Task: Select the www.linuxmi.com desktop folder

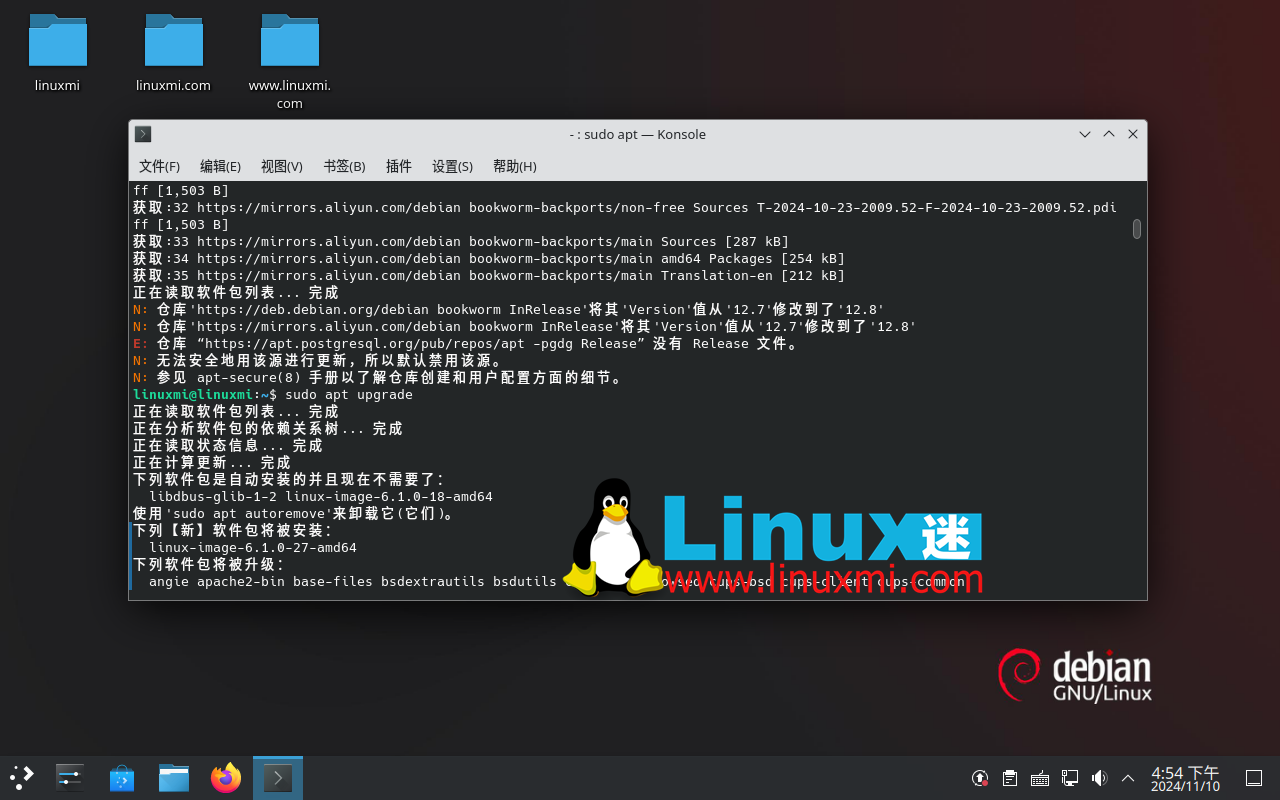Action: pyautogui.click(x=290, y=62)
